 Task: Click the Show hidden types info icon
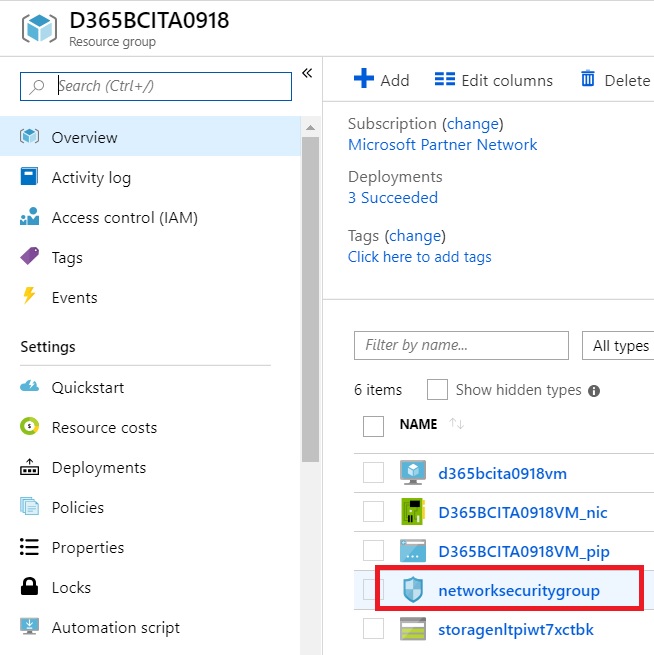click(x=594, y=391)
